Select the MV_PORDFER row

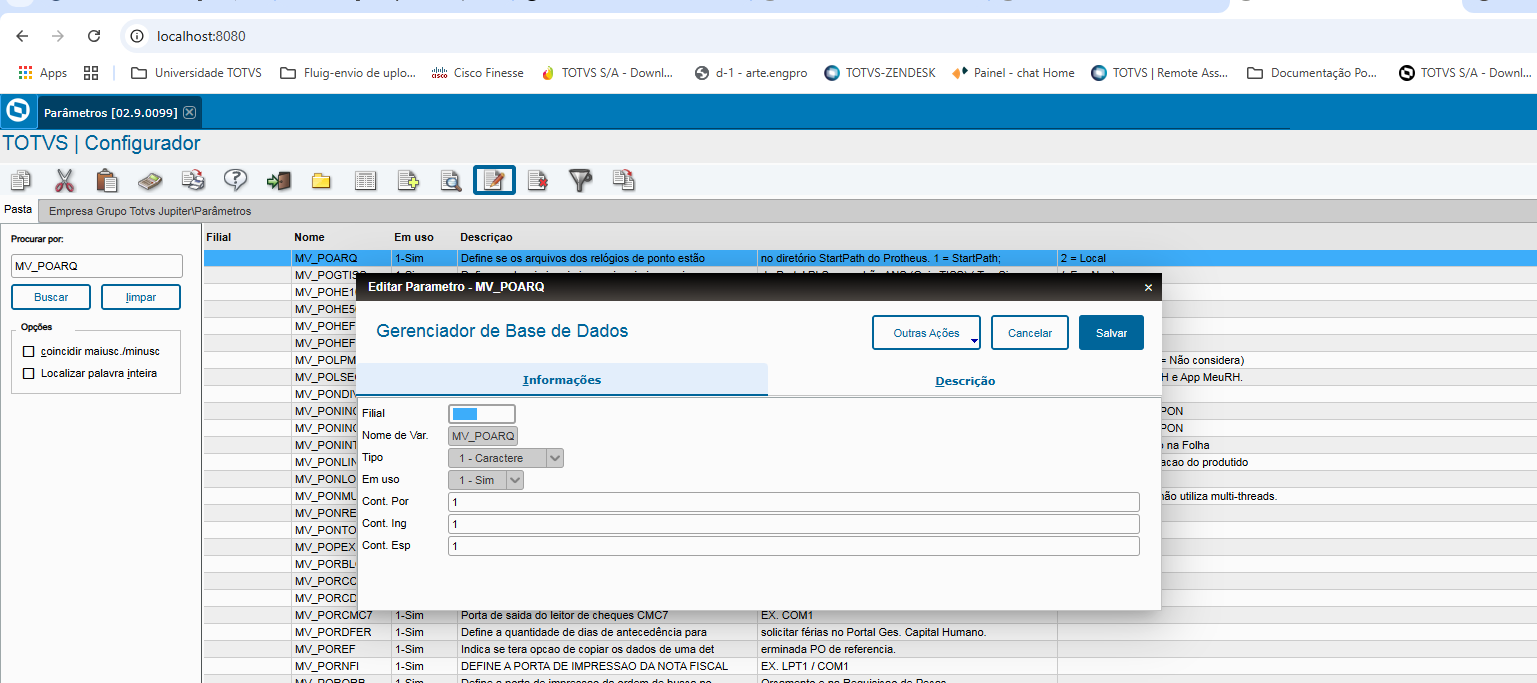(x=870, y=632)
